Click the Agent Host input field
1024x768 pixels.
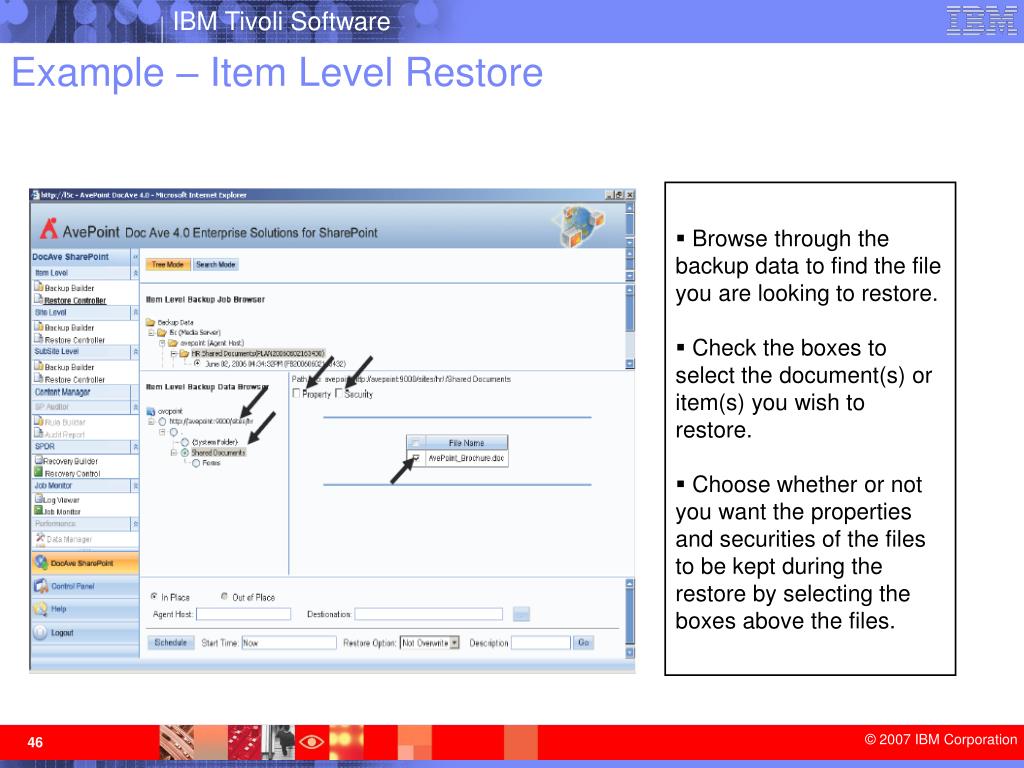(244, 614)
